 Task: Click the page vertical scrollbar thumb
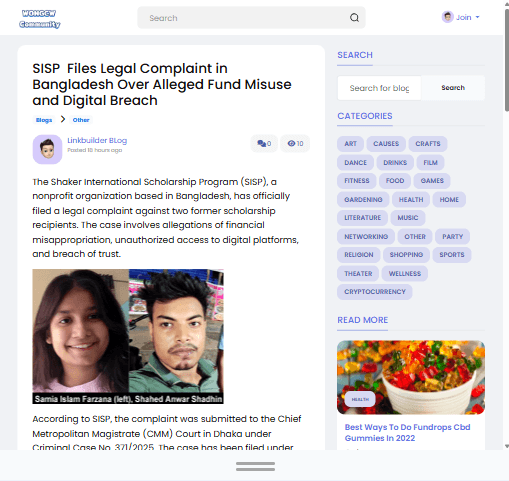(x=507, y=60)
